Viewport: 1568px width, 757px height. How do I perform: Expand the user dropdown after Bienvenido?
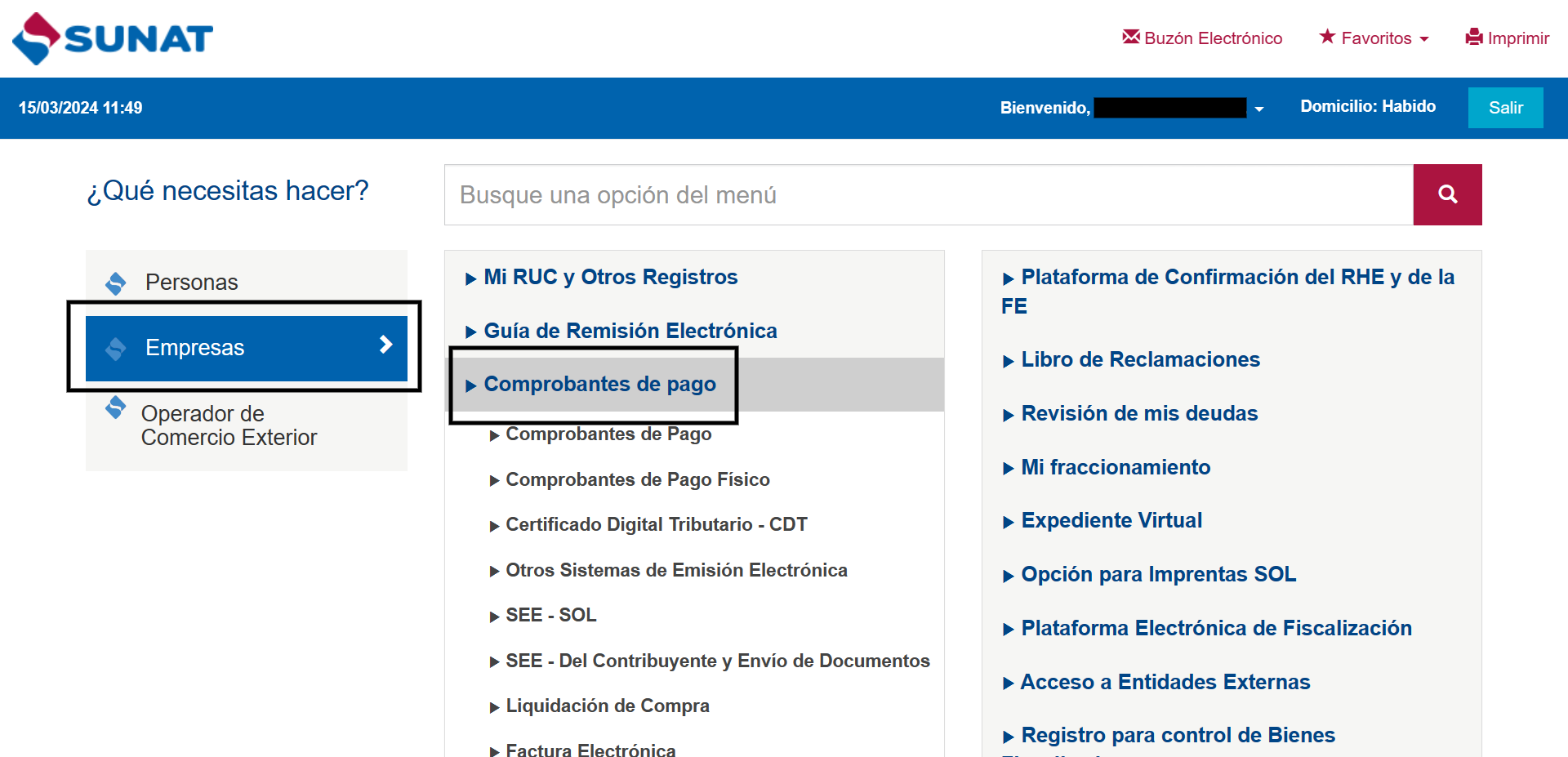point(1259,109)
